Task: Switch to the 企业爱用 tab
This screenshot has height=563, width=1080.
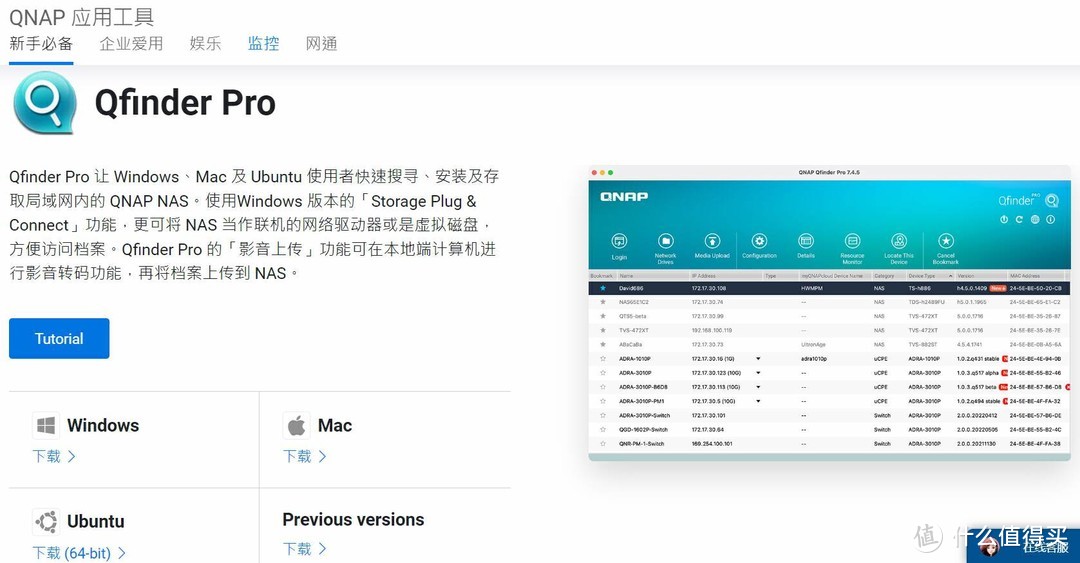Action: 132,43
